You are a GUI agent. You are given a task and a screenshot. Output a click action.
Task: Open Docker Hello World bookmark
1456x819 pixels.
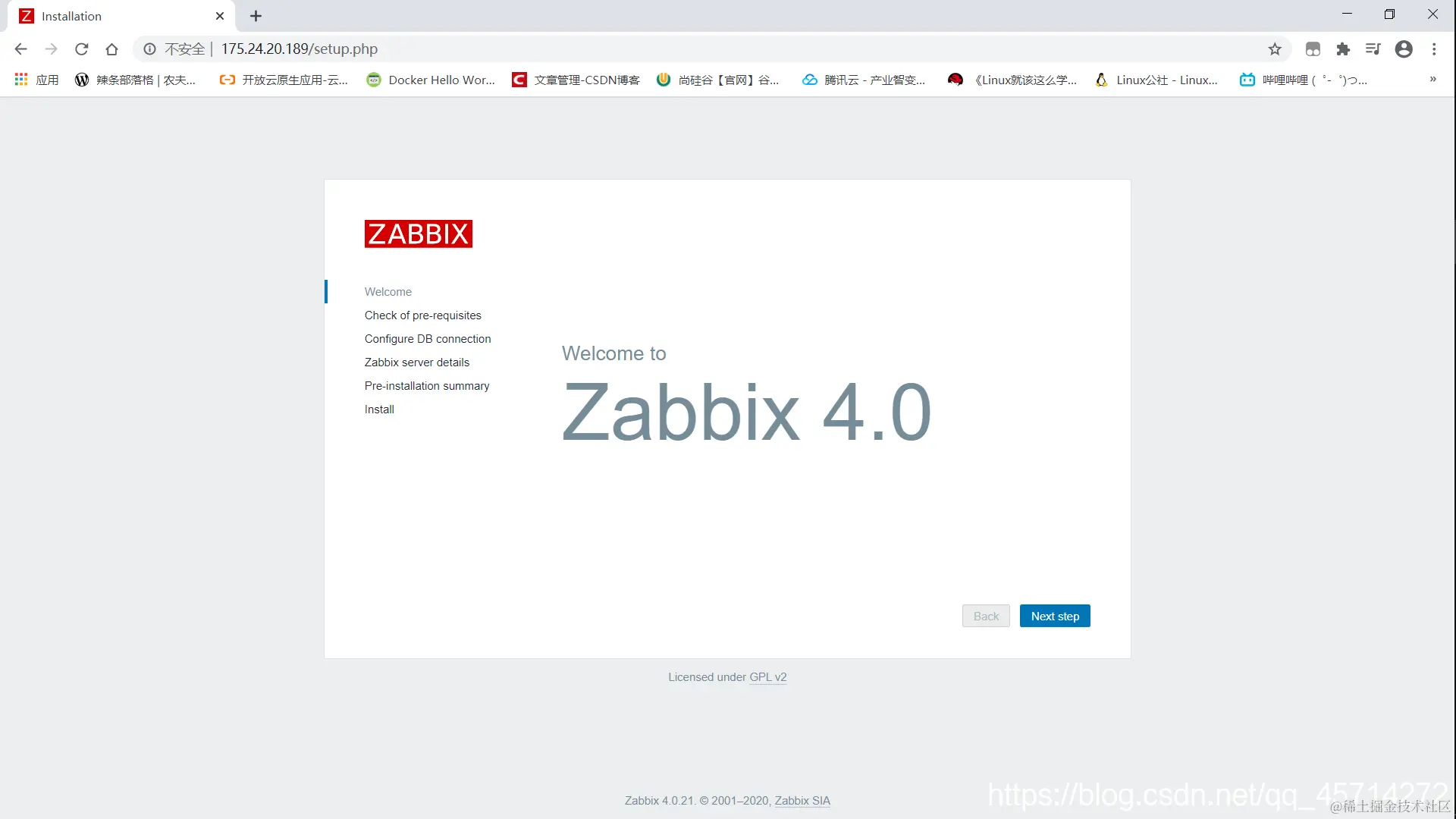(x=431, y=80)
